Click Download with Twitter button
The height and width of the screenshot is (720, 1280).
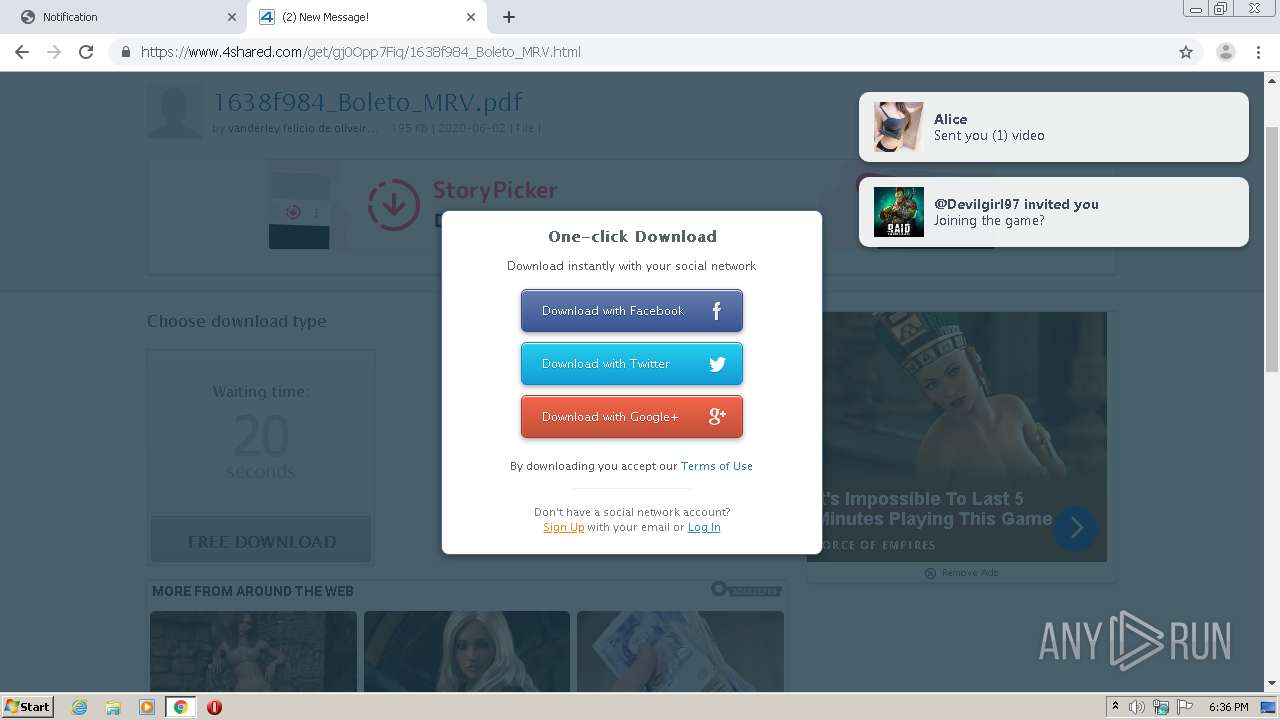click(x=632, y=364)
